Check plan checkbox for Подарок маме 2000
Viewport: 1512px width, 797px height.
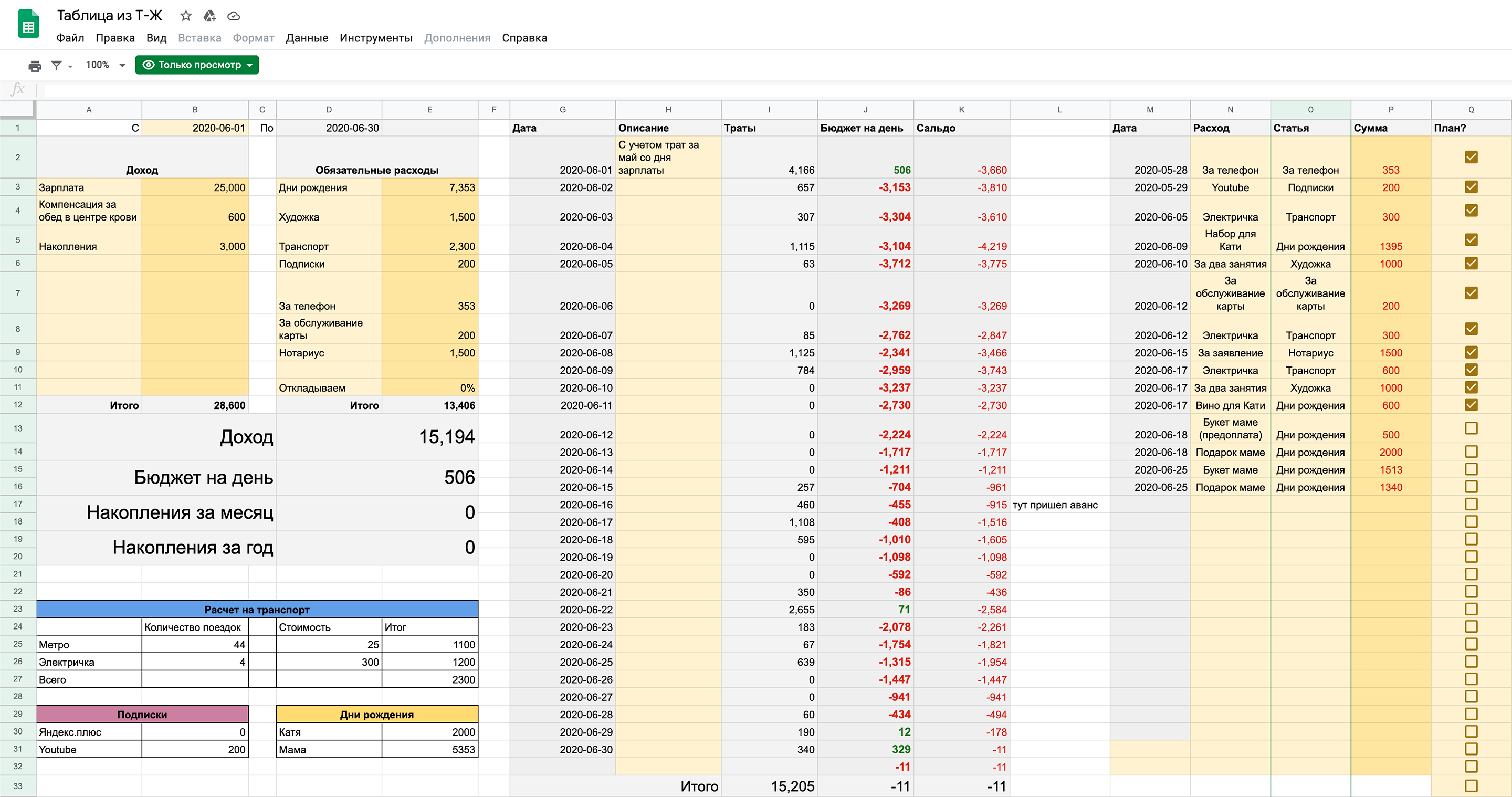click(1471, 452)
